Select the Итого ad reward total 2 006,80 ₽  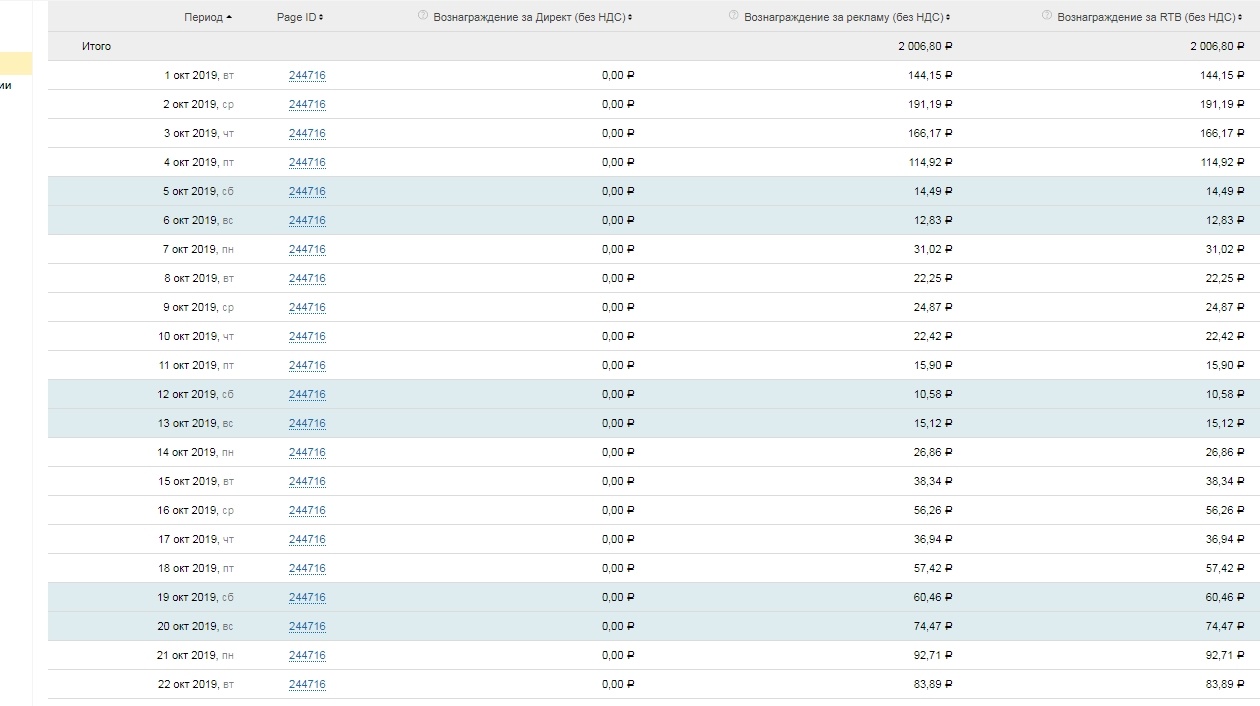pyautogui.click(x=925, y=46)
